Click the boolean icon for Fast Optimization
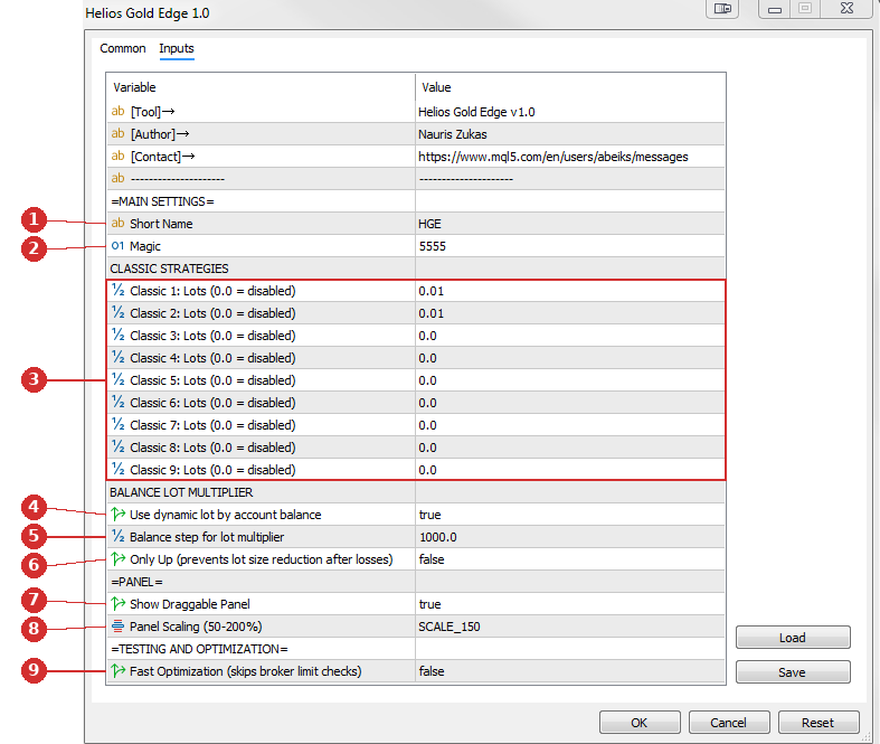Image resolution: width=880 pixels, height=744 pixels. pos(118,670)
